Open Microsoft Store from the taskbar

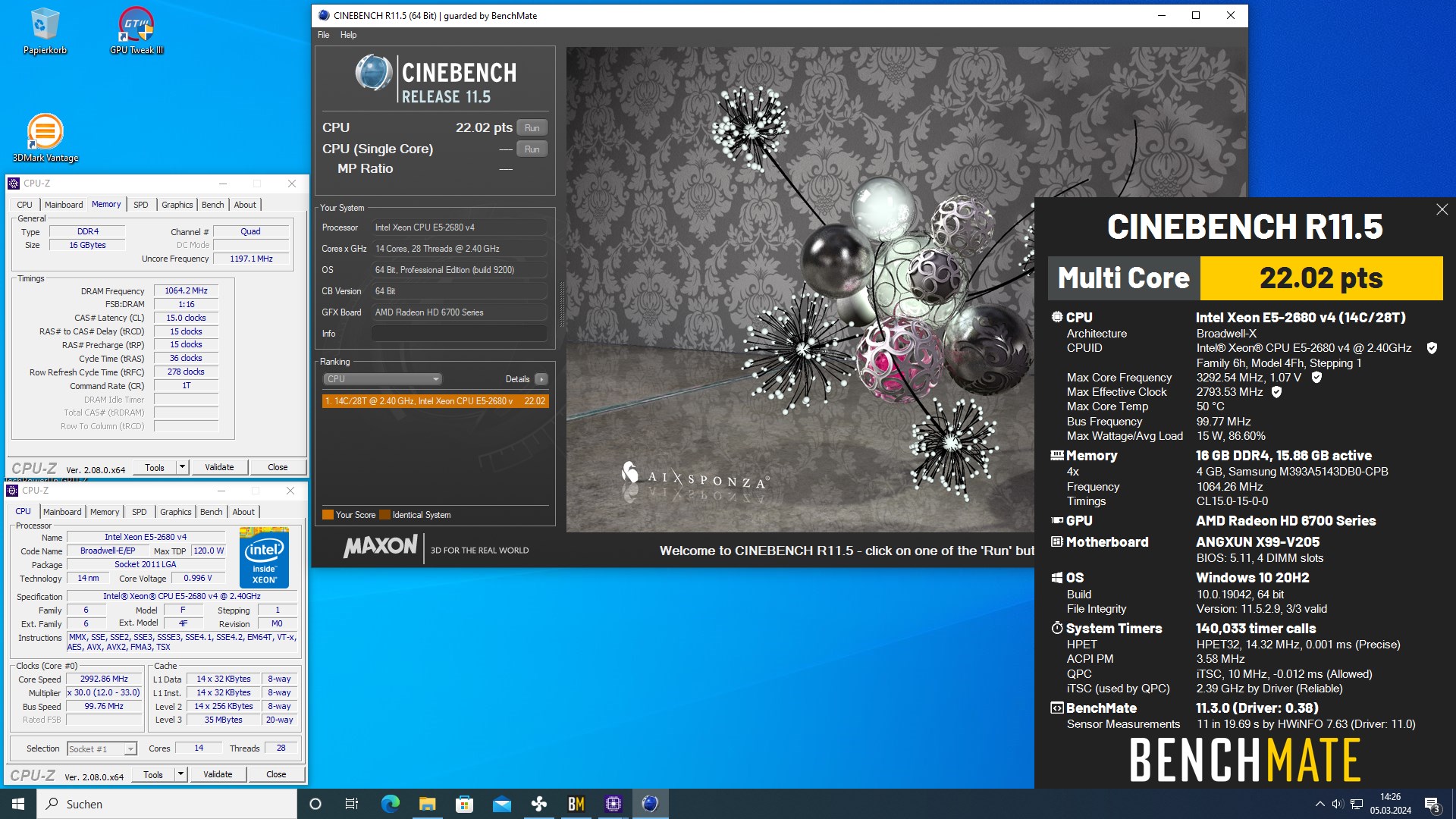click(464, 804)
